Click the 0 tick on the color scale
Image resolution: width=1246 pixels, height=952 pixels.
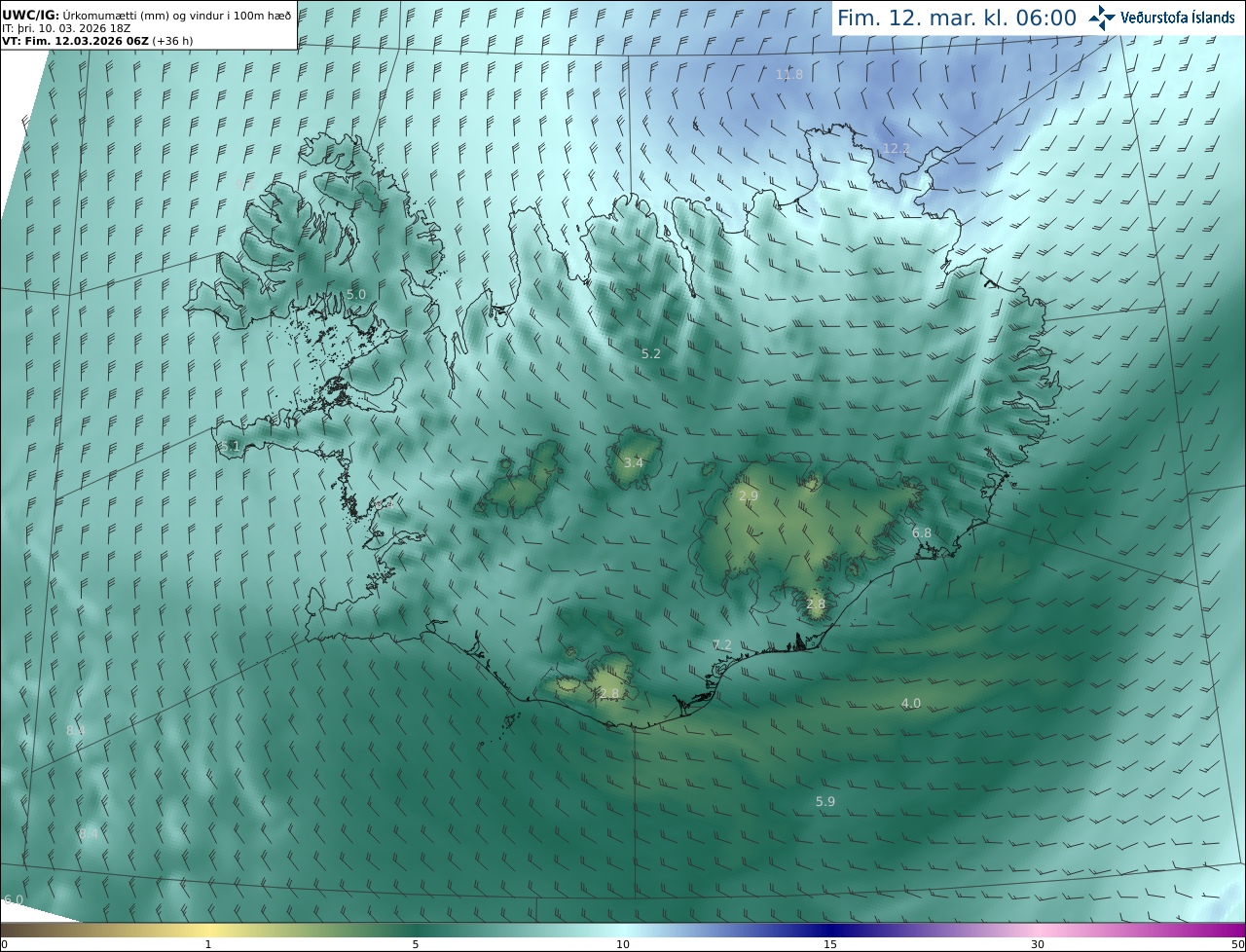pos(4,945)
